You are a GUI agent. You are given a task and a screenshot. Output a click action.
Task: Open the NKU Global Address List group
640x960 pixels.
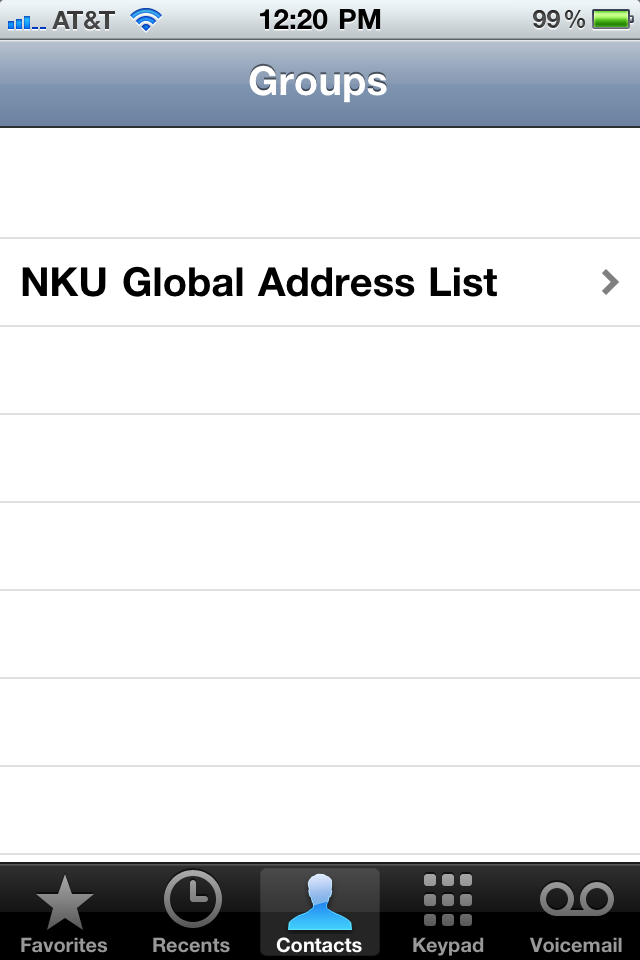(x=260, y=283)
